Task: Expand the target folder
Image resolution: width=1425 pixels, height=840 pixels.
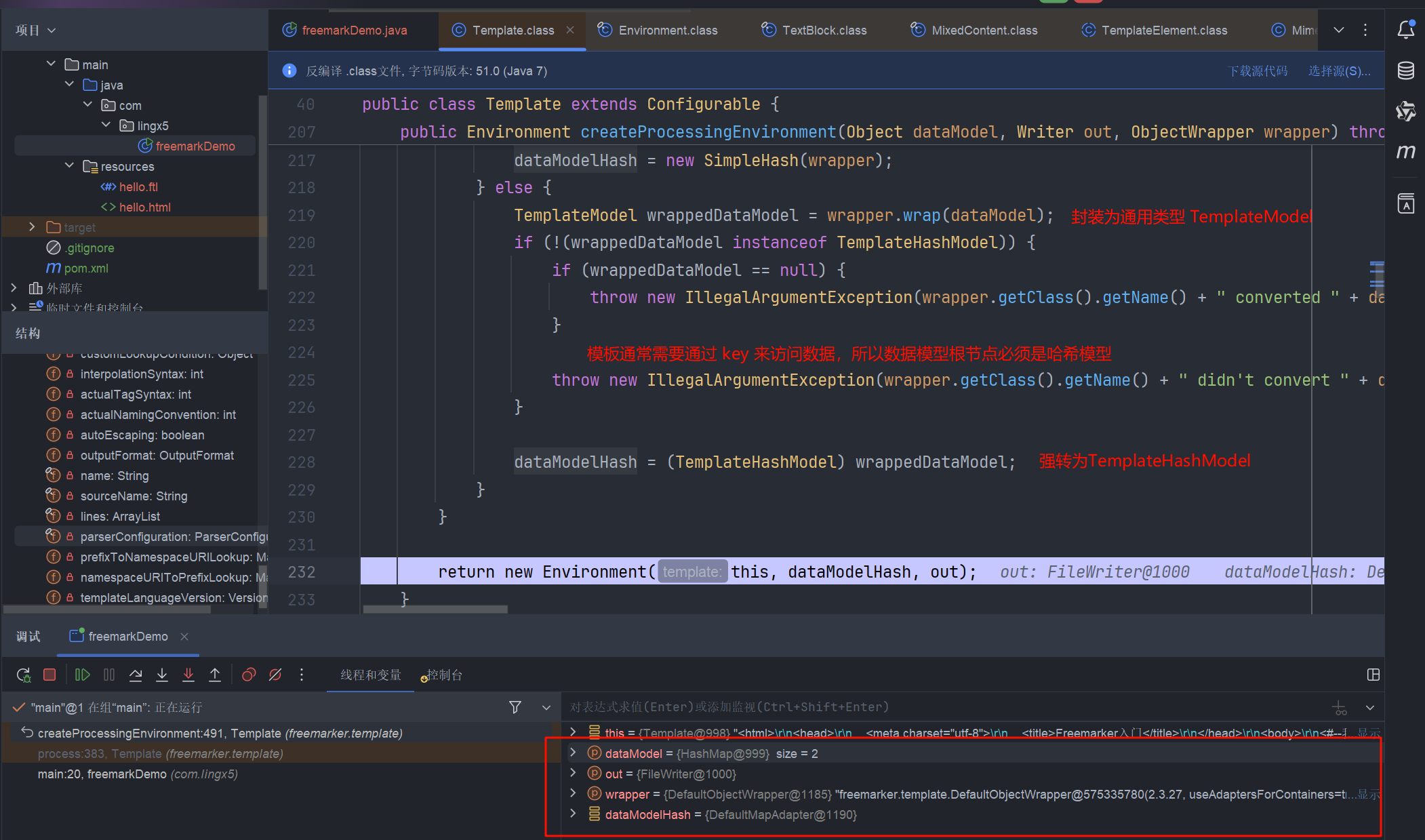Action: (x=32, y=227)
